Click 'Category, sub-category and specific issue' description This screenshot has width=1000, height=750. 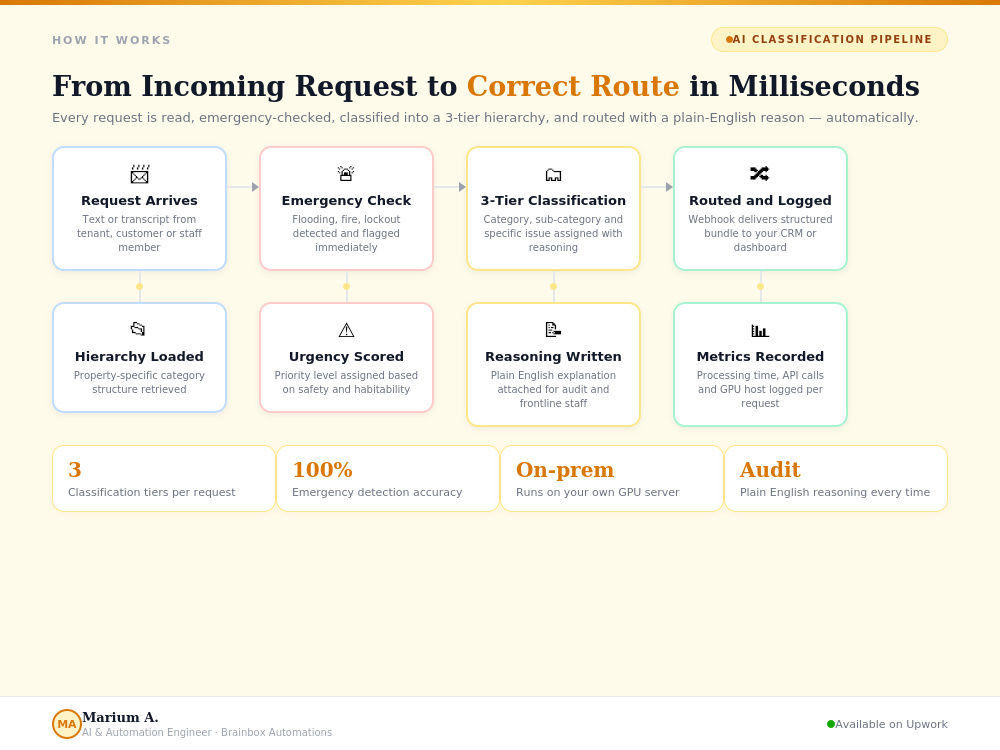(x=553, y=233)
